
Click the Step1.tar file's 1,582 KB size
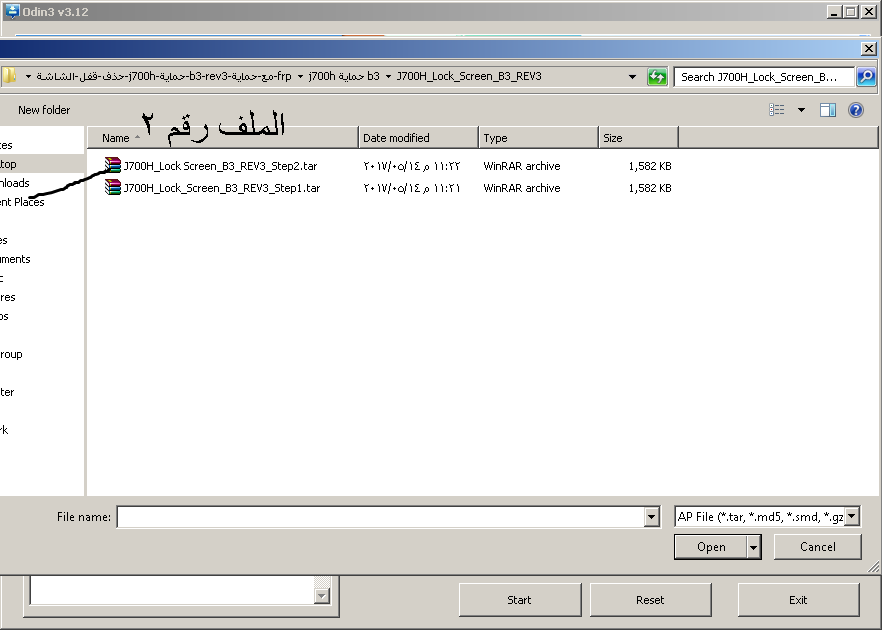(650, 188)
